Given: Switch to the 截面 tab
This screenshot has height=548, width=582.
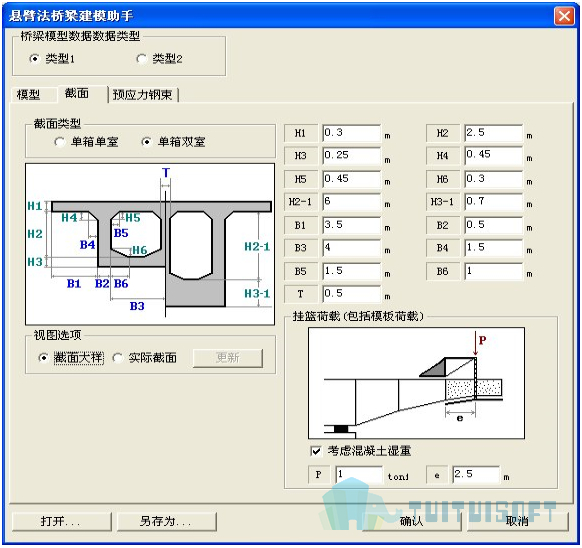Looking at the screenshot, I should coord(77,93).
